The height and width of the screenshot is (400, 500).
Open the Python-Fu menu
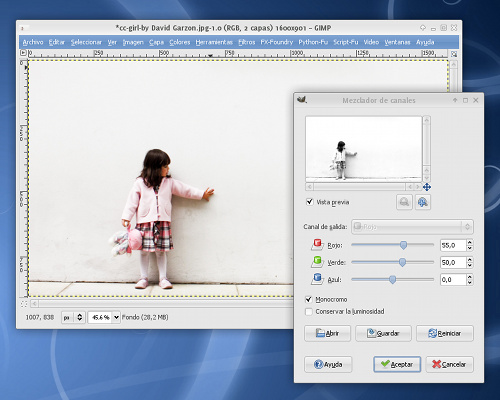313,42
